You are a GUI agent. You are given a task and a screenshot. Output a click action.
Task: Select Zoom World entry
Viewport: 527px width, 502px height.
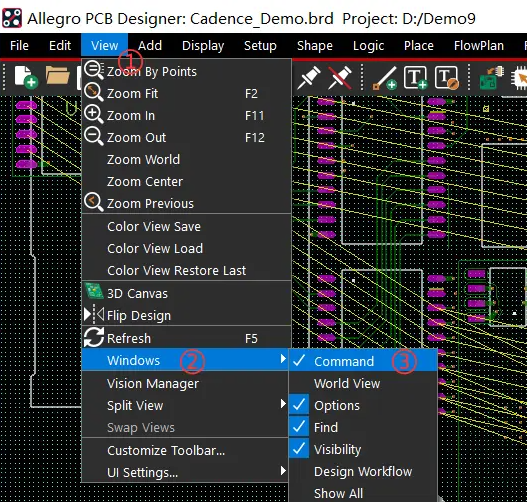coord(186,160)
